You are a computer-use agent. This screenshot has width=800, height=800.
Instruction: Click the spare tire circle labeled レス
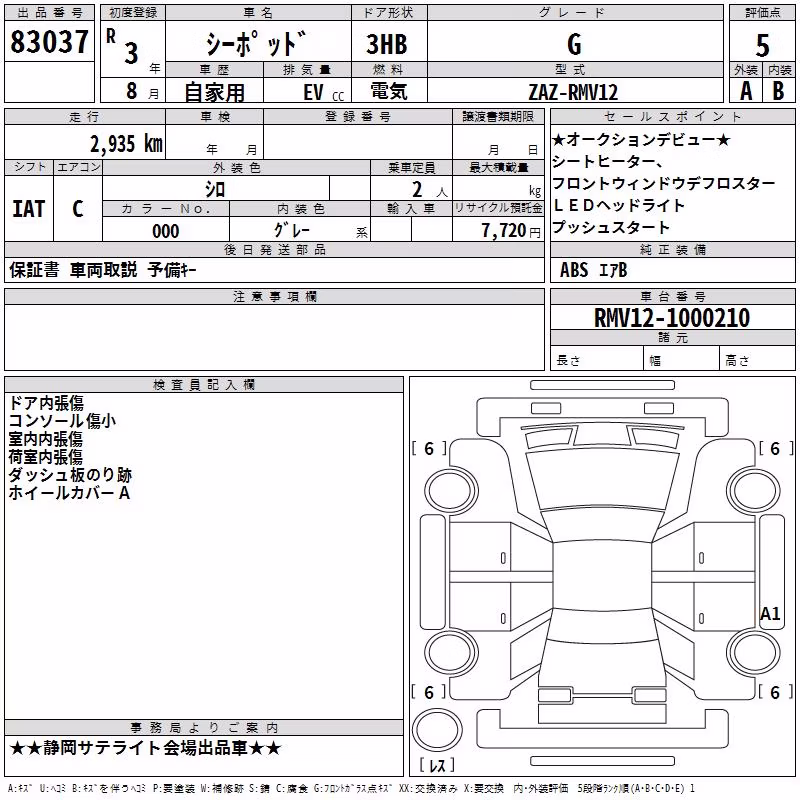click(x=437, y=729)
